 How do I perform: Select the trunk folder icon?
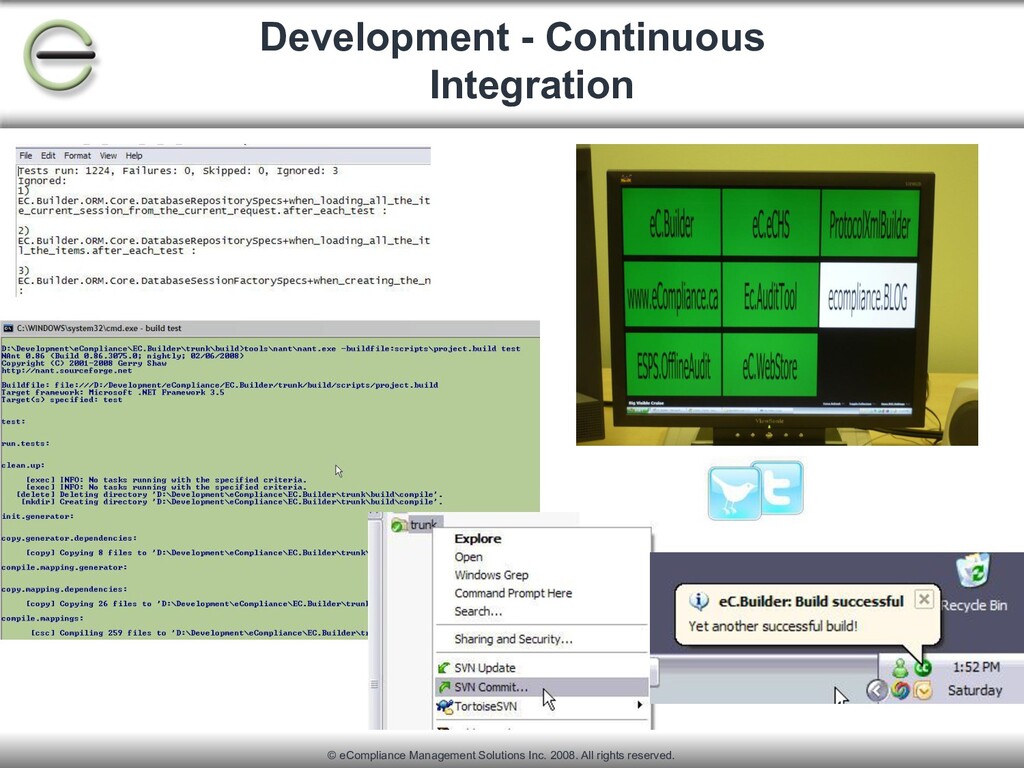[398, 525]
